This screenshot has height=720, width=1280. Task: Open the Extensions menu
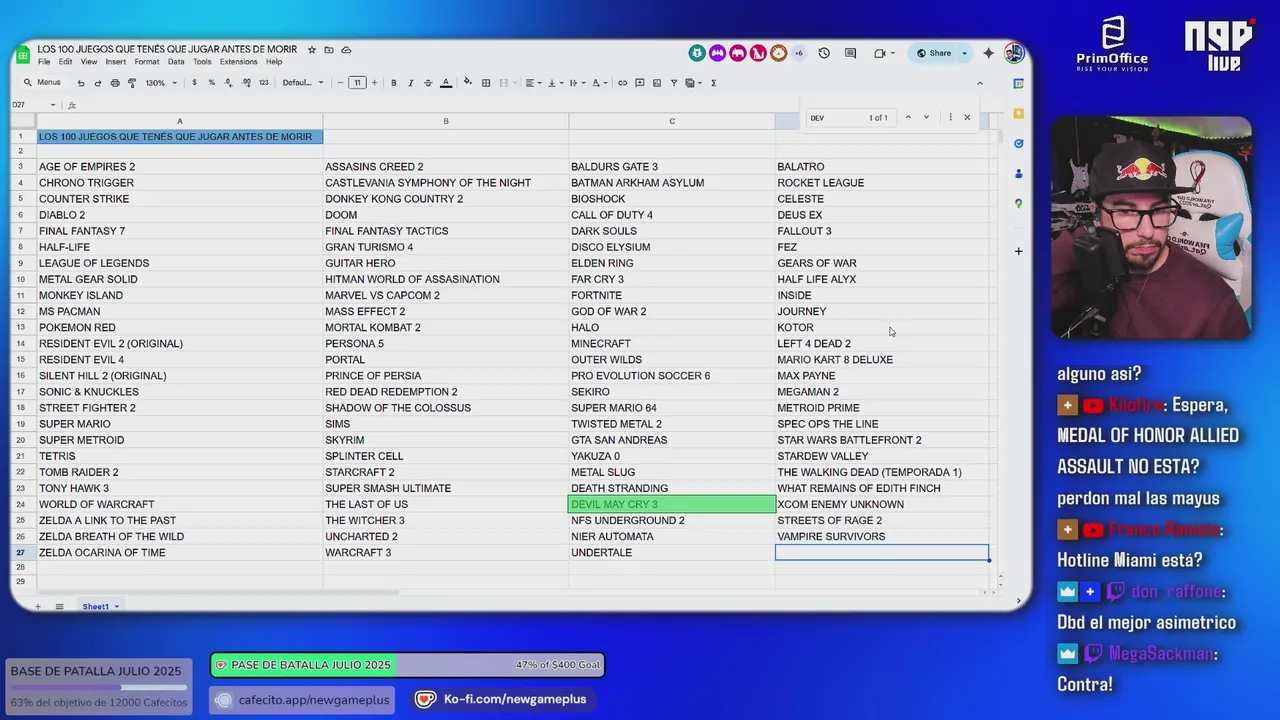239,62
